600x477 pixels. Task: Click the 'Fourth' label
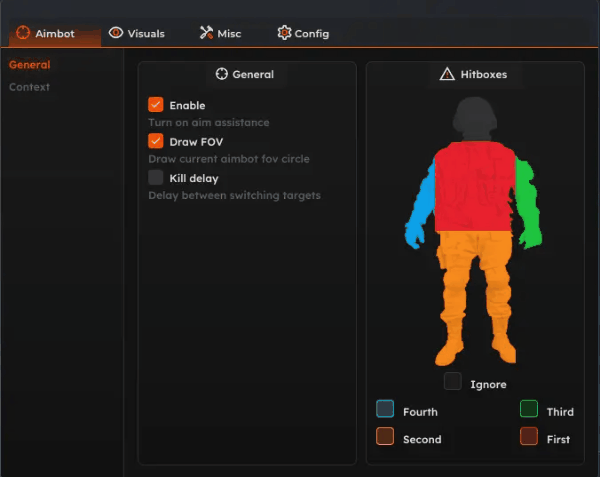click(420, 412)
